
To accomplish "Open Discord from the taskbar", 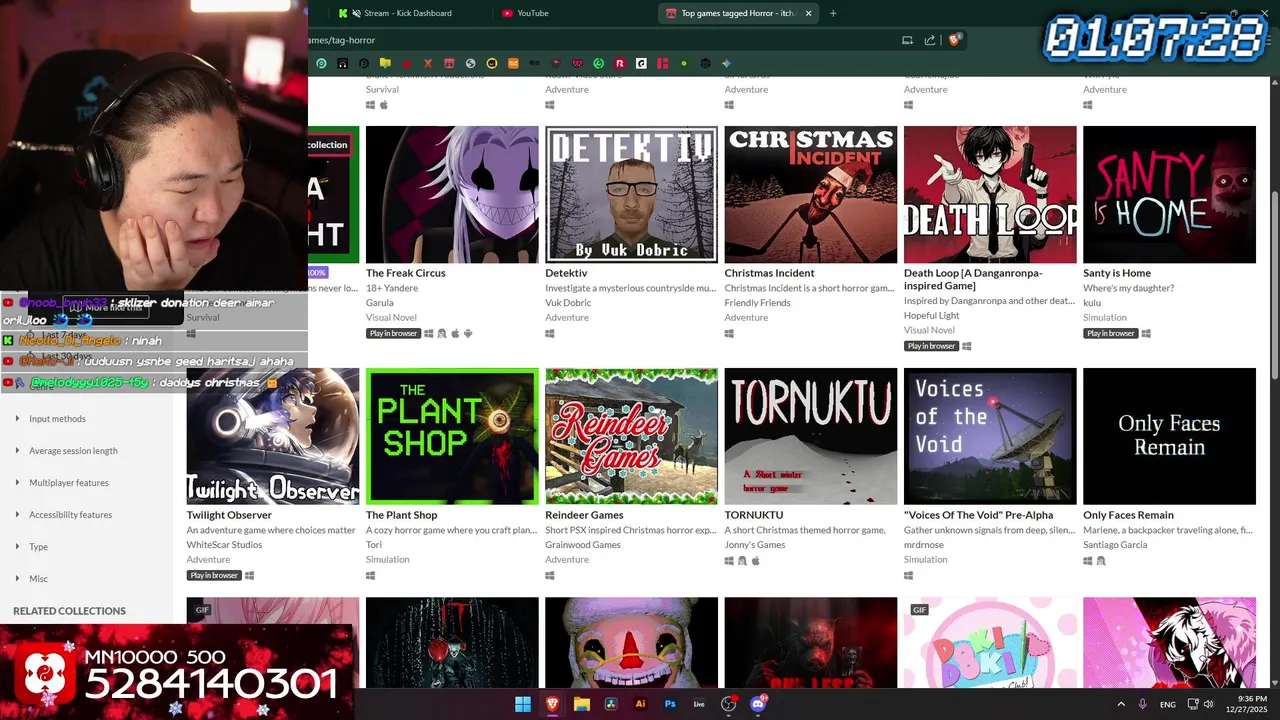I will click(758, 704).
